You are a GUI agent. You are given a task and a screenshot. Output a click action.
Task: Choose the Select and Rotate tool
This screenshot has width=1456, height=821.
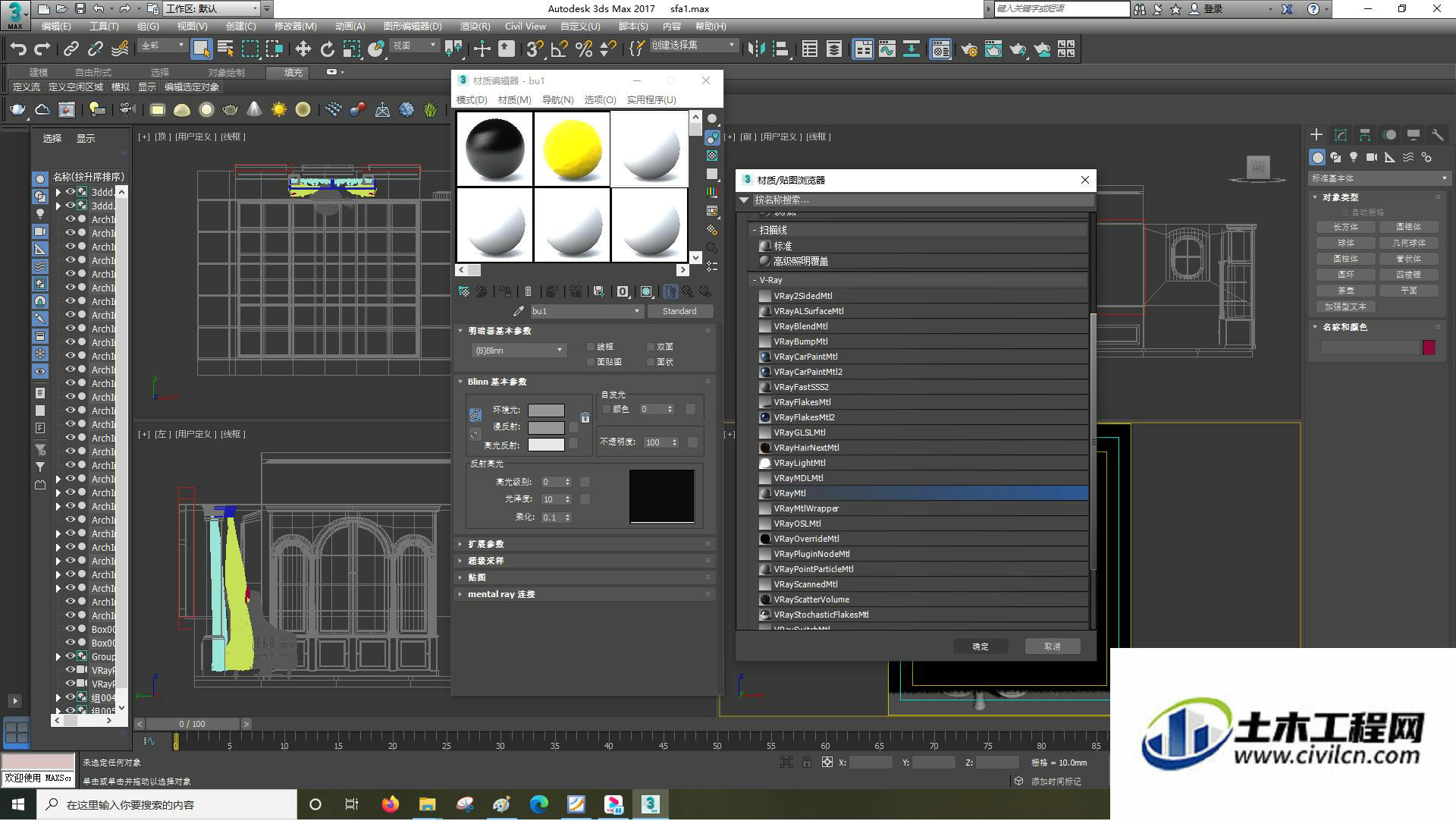[327, 49]
